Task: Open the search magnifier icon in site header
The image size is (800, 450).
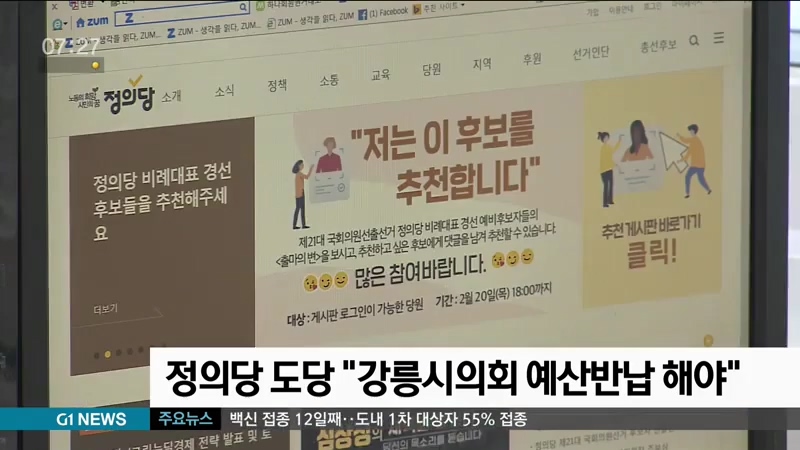Action: coord(692,38)
